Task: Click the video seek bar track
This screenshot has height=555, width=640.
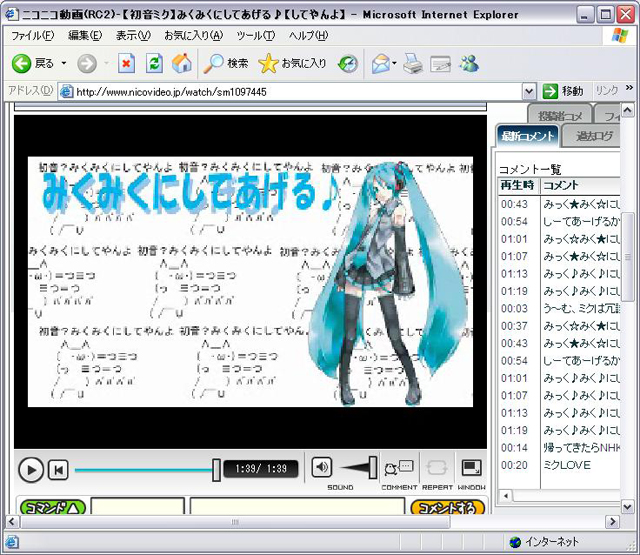Action: click(x=140, y=469)
